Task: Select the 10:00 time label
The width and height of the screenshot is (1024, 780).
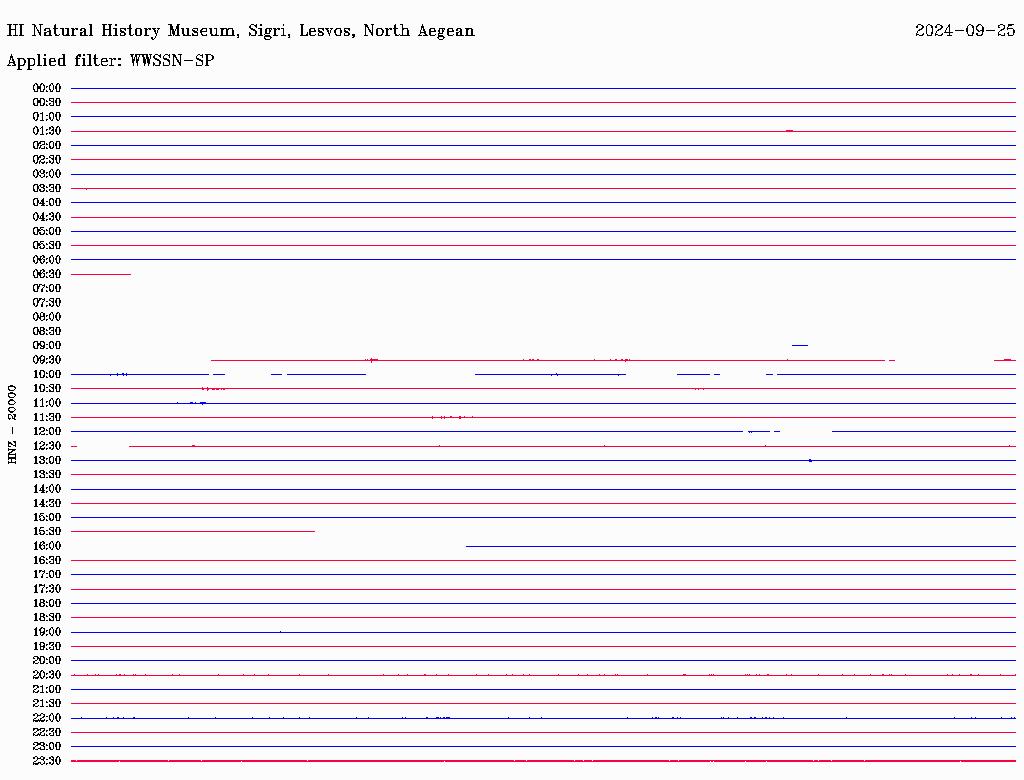Action: point(47,374)
